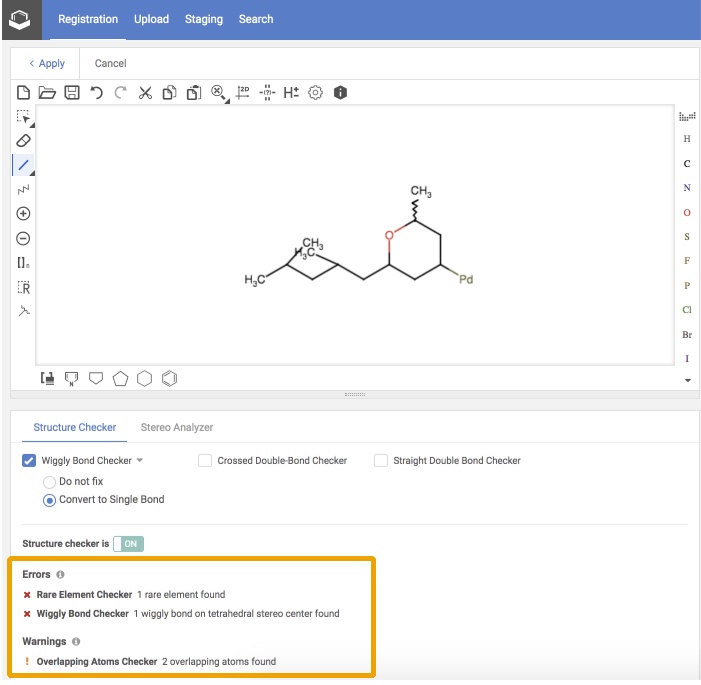The height and width of the screenshot is (685, 701).
Task: Insert a cyclohexane ring template
Action: click(x=145, y=378)
